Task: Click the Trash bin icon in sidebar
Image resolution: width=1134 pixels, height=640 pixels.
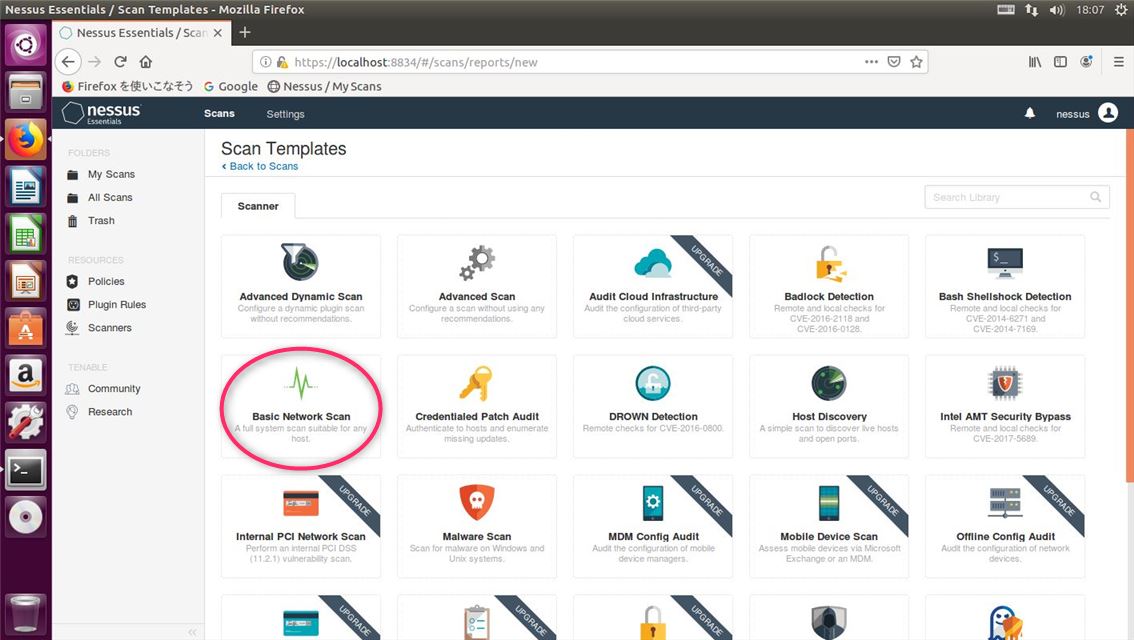Action: coord(72,221)
